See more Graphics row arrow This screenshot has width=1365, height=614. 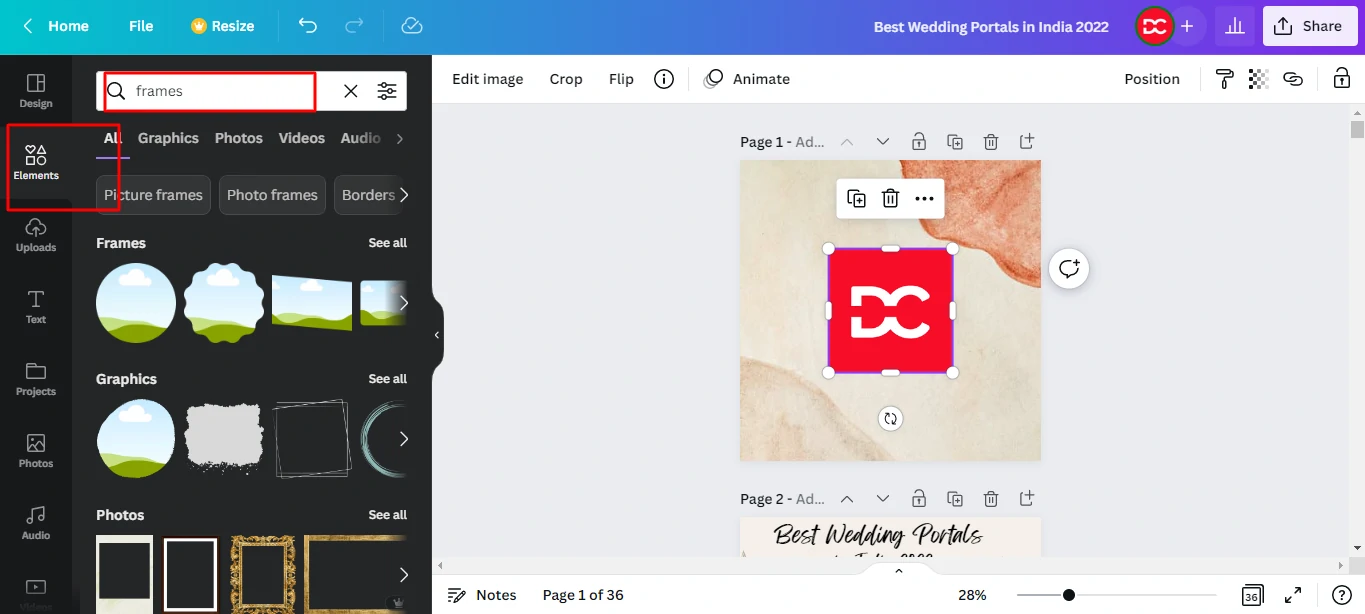coord(403,438)
